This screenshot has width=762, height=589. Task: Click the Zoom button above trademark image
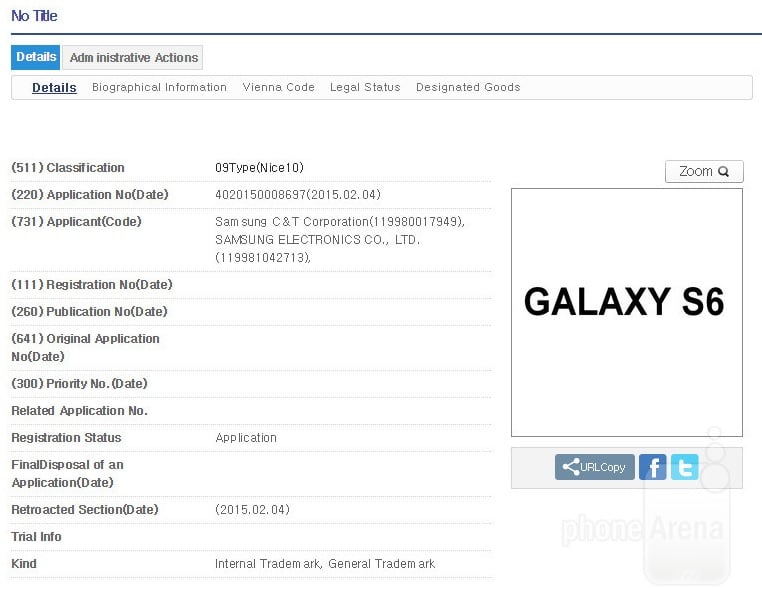point(704,172)
